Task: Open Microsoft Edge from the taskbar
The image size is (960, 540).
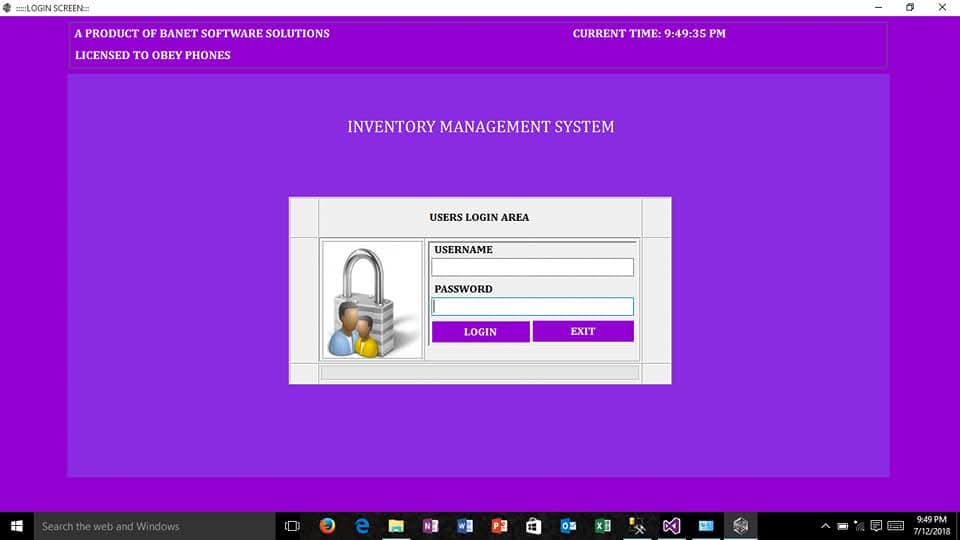Action: [x=362, y=526]
